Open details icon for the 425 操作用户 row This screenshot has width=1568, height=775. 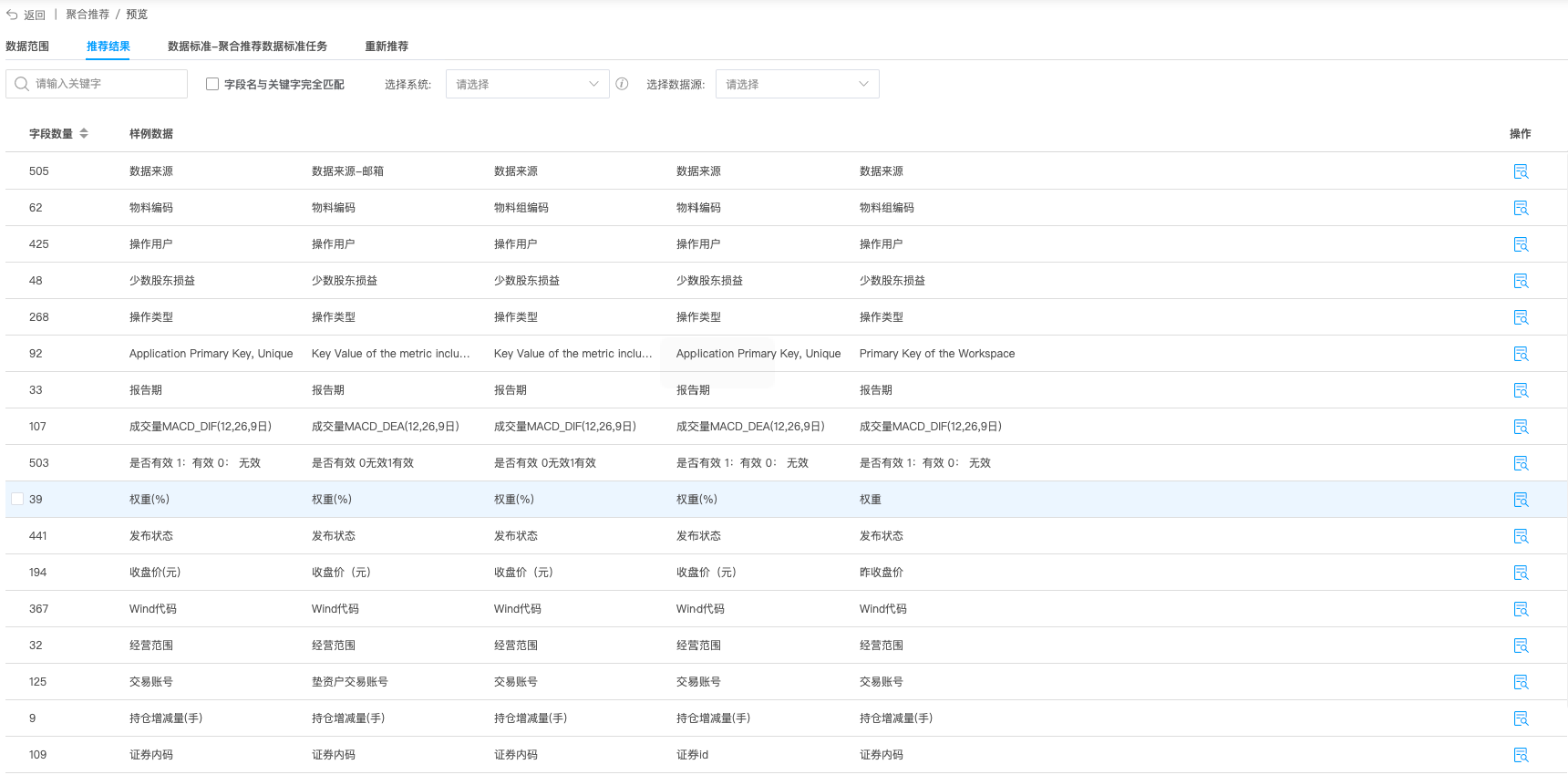click(1521, 244)
